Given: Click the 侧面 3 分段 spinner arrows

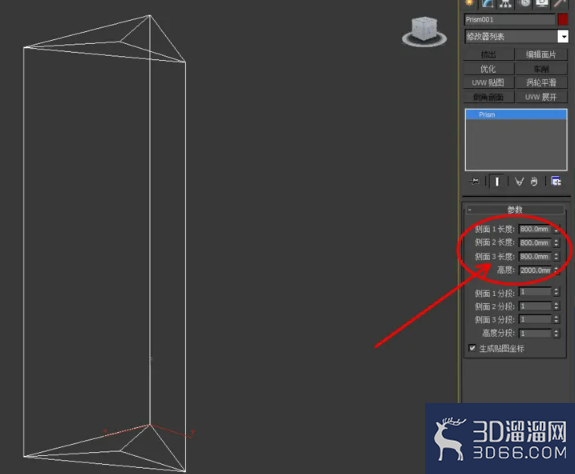Looking at the screenshot, I should [556, 319].
